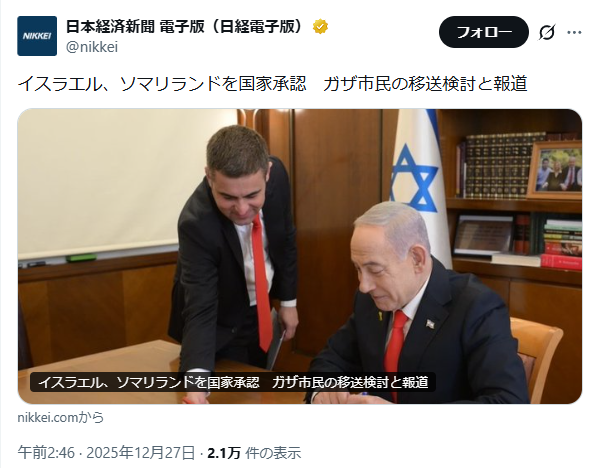Click the @nikkei handle
Image resolution: width=598 pixels, height=468 pixels.
click(x=92, y=47)
